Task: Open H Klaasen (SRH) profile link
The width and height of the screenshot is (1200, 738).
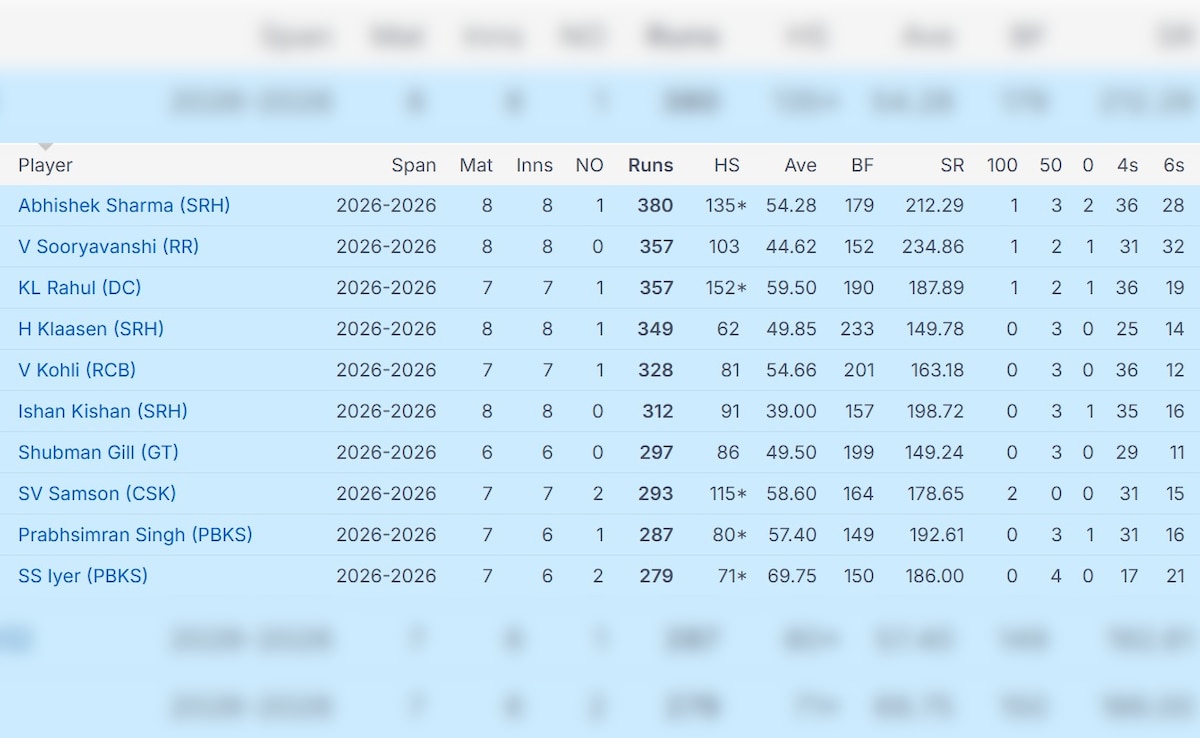Action: [91, 329]
